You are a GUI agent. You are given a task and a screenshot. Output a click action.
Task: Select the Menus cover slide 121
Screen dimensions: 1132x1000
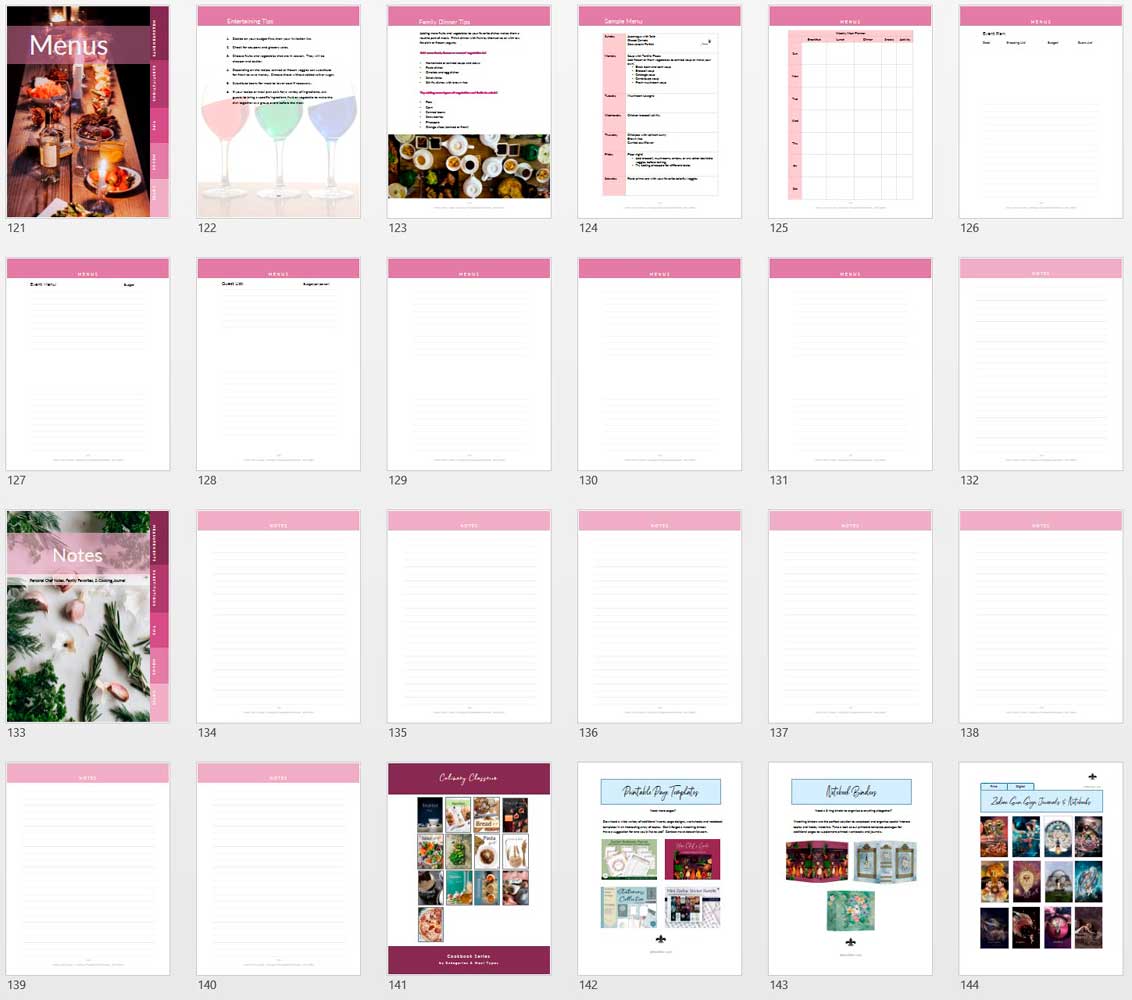pos(88,111)
